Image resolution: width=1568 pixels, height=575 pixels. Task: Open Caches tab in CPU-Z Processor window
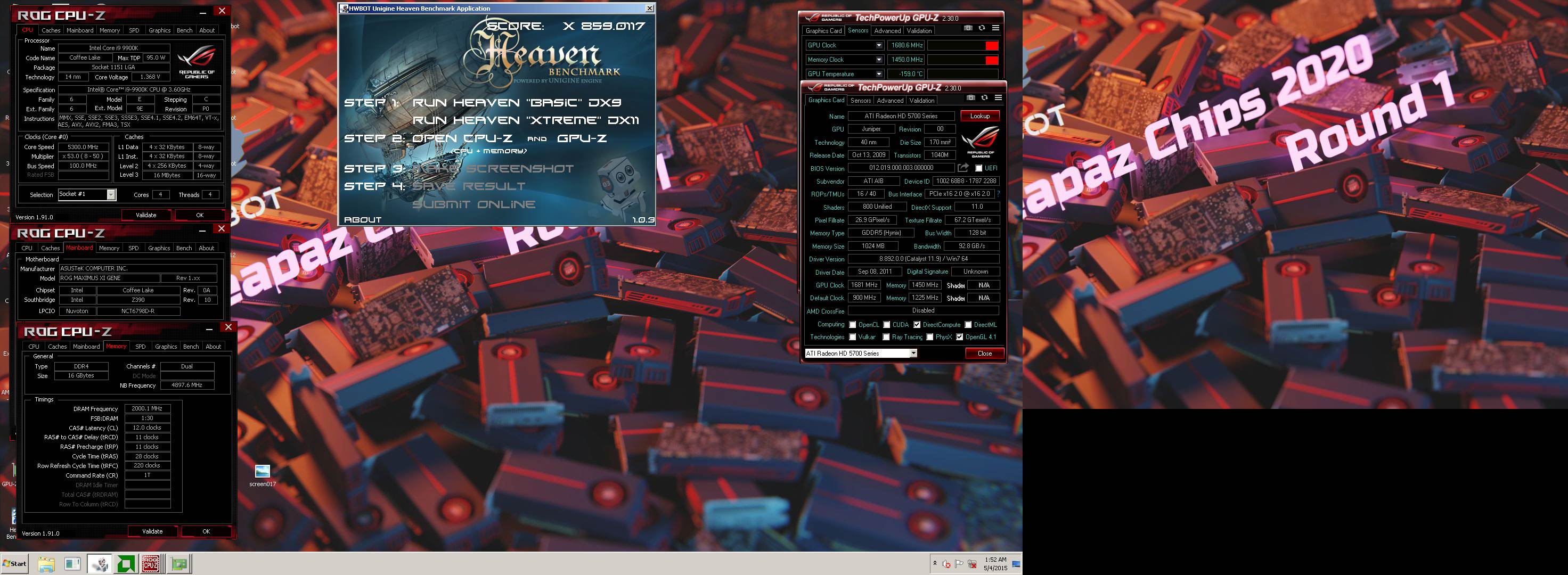click(x=51, y=30)
